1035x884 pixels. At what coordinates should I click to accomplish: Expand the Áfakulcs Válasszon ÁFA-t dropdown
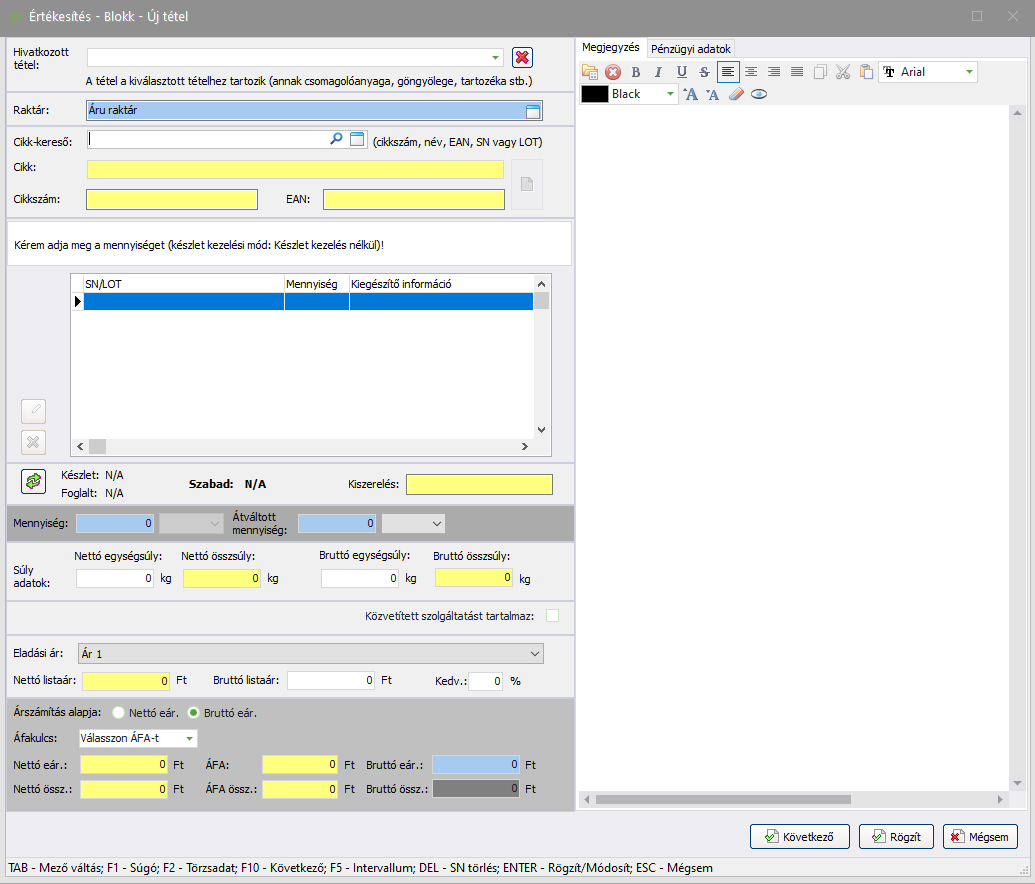[x=188, y=739]
